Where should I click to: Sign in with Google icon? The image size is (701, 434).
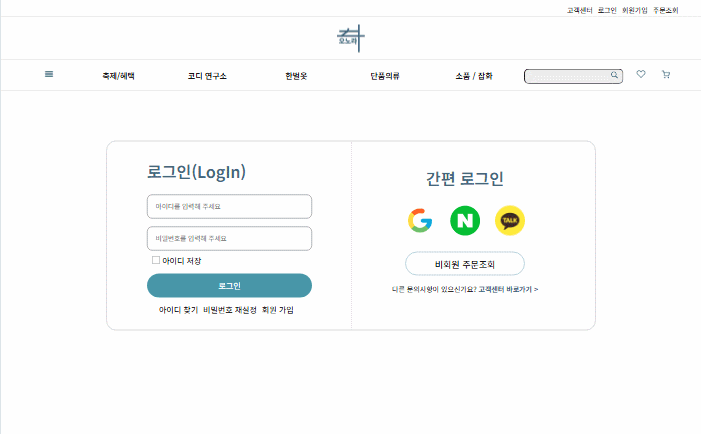pyautogui.click(x=420, y=220)
